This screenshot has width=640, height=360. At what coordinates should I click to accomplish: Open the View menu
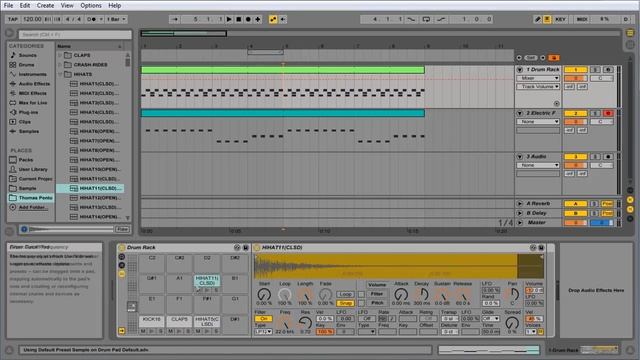(x=67, y=5)
